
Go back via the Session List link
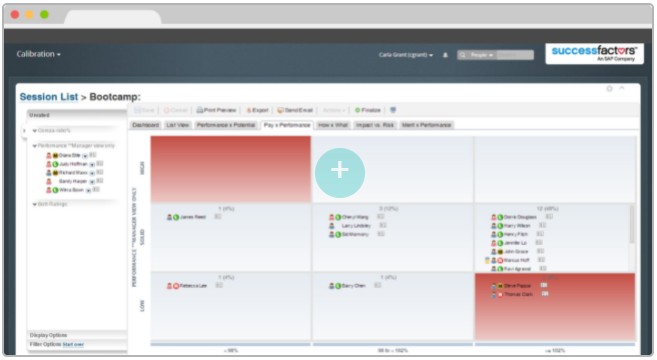(x=49, y=97)
